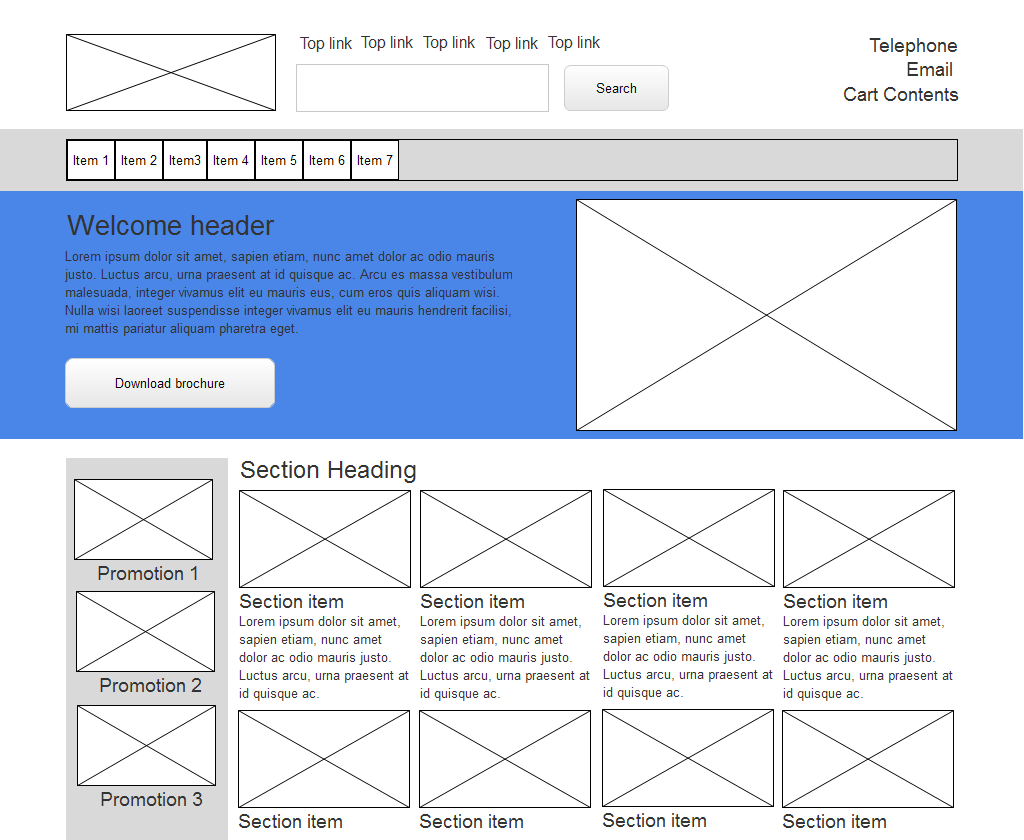Click the Email link in header
This screenshot has height=840, width=1024.
point(929,70)
